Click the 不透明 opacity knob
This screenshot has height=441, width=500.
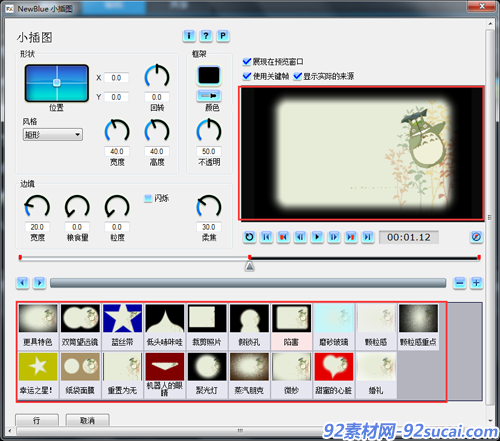(209, 132)
